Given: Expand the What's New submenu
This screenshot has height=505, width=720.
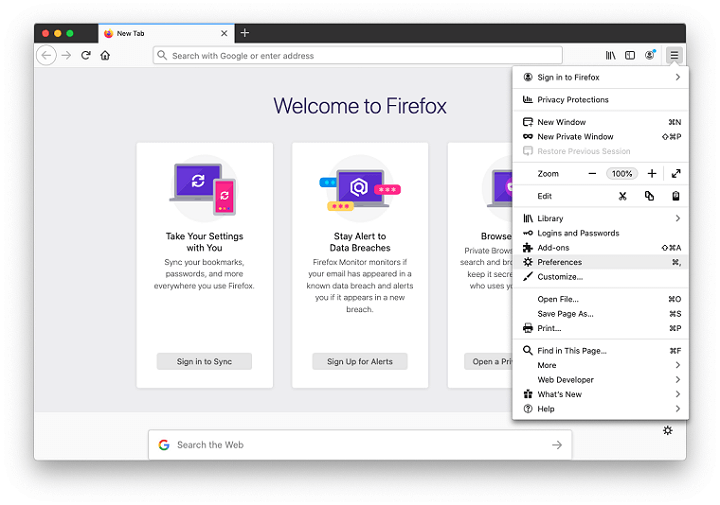Looking at the screenshot, I should (601, 394).
